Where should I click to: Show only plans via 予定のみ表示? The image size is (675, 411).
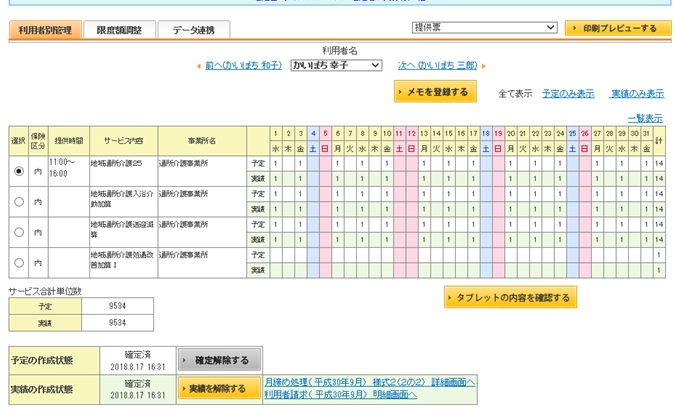click(568, 93)
